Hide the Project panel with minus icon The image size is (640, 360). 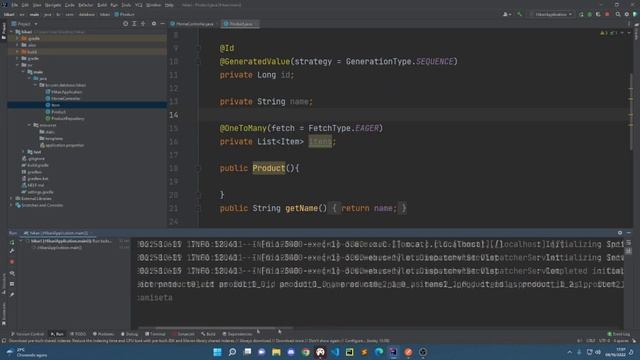point(162,24)
